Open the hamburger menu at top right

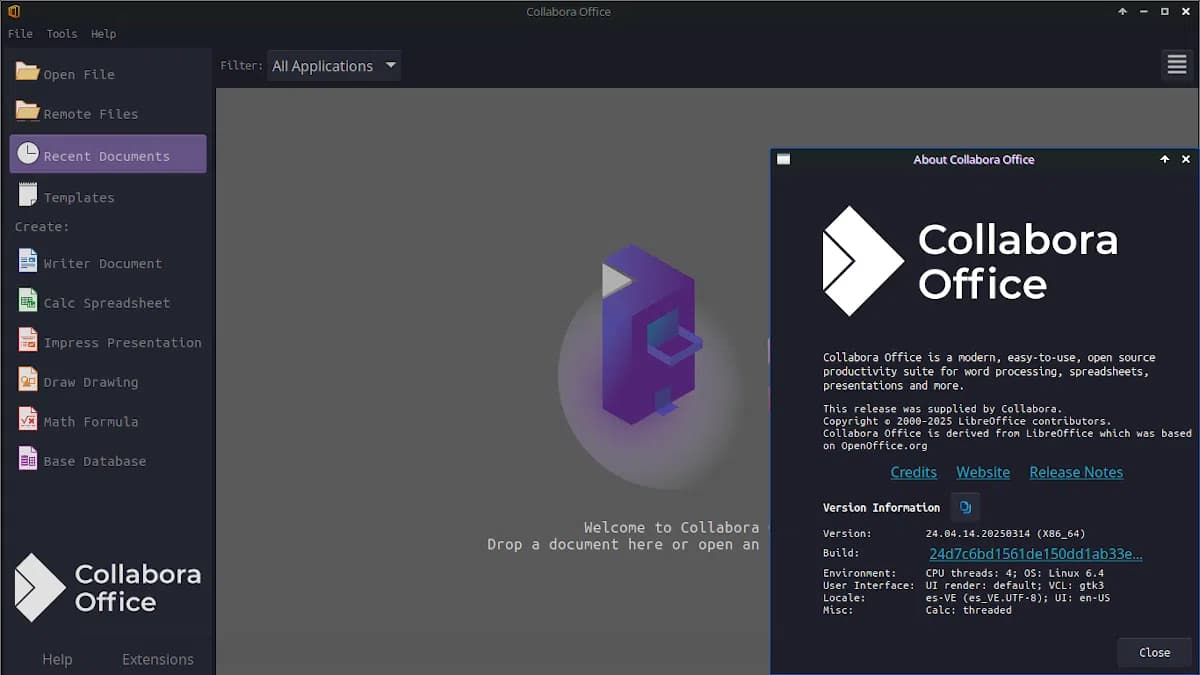[x=1176, y=65]
